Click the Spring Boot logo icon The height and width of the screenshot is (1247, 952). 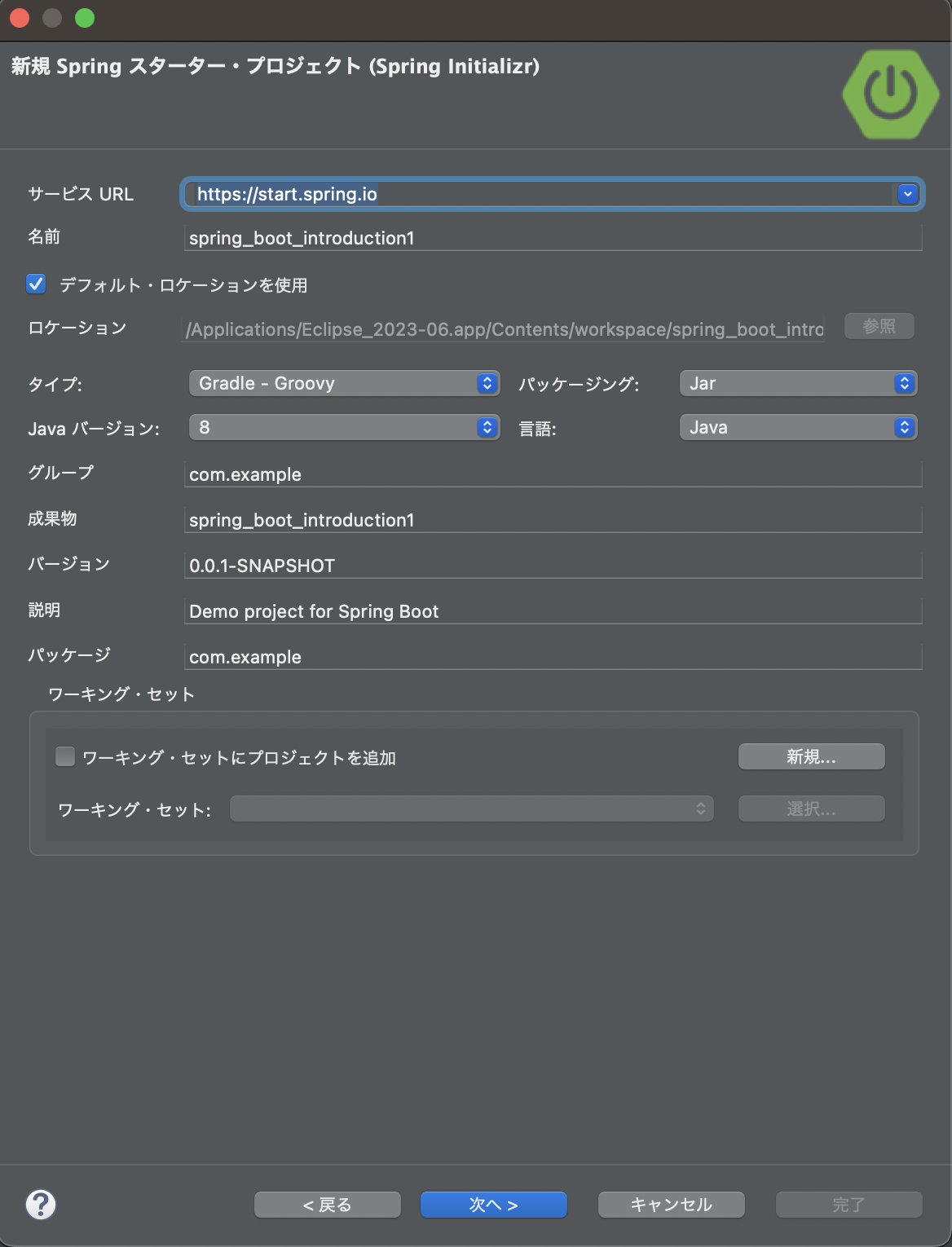tap(890, 94)
